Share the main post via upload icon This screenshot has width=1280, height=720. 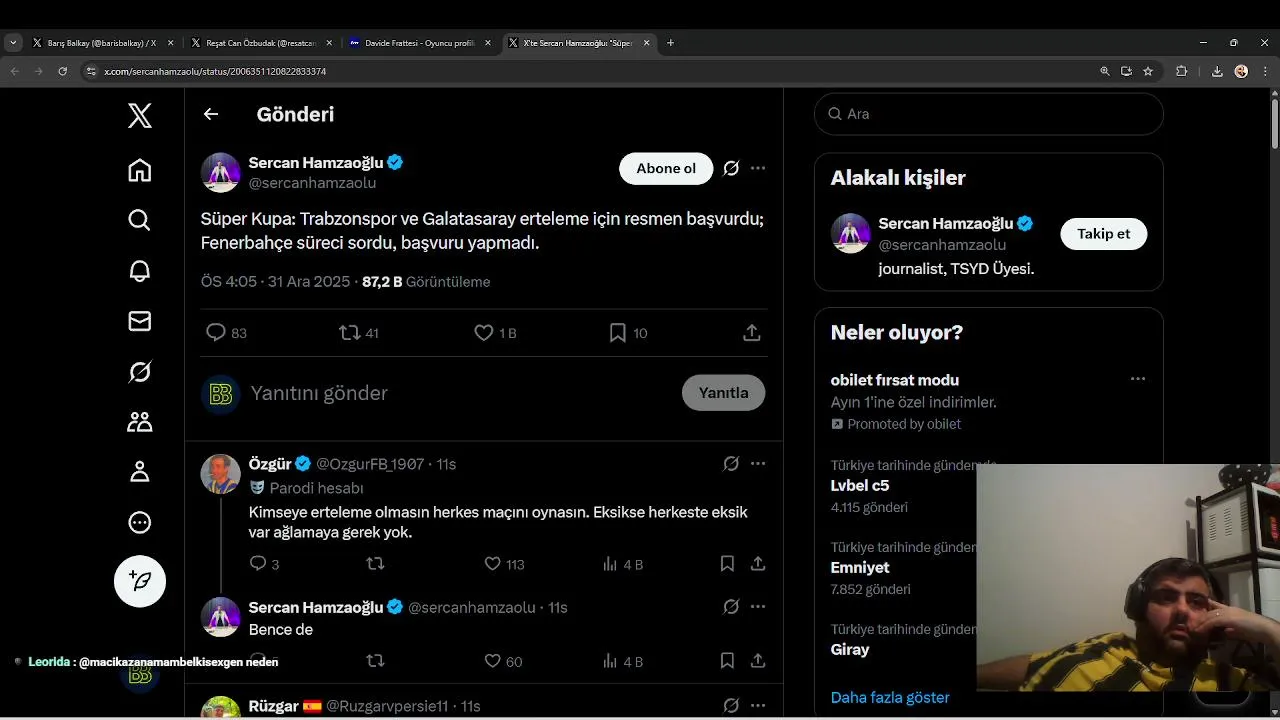coord(752,333)
